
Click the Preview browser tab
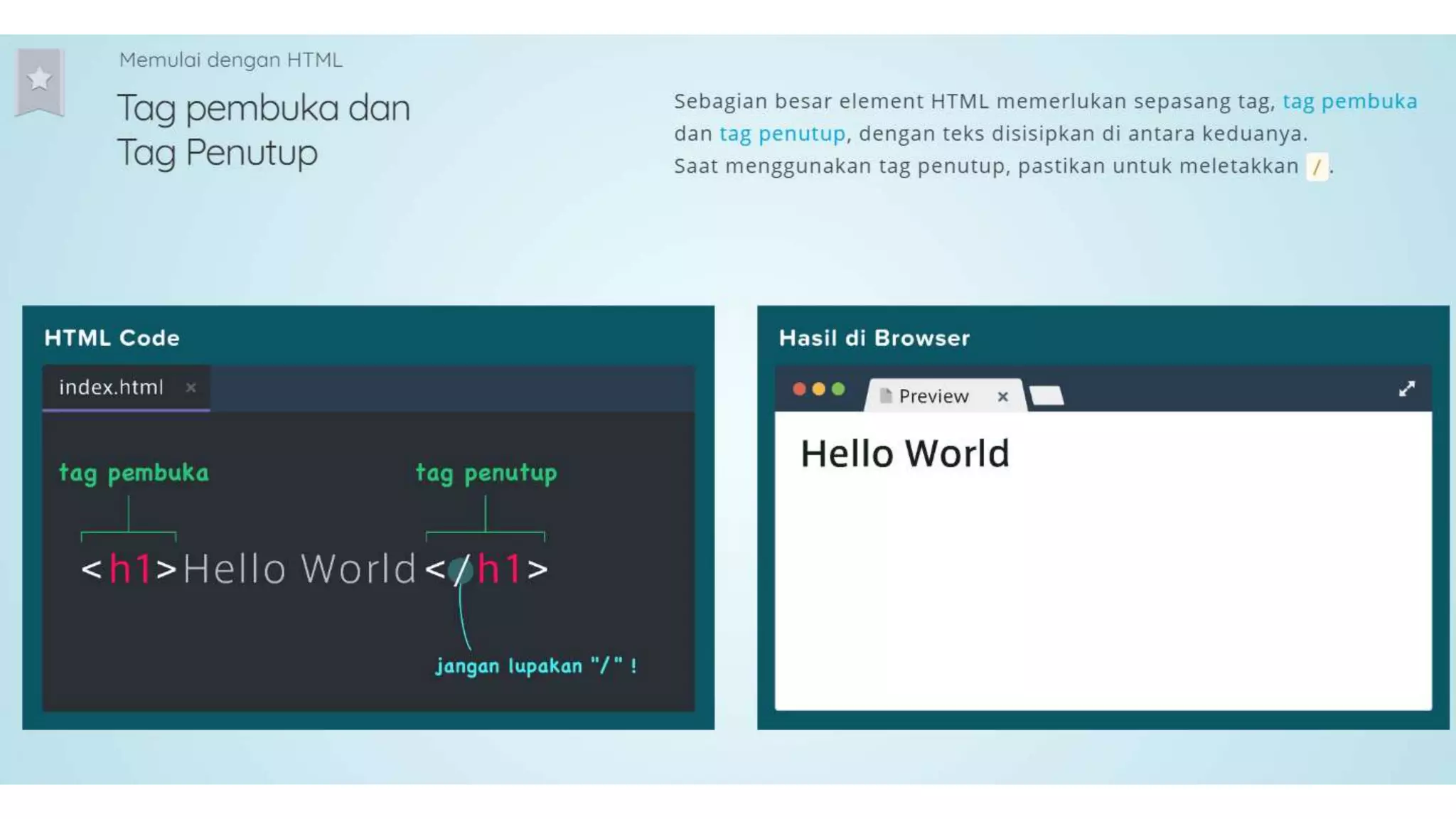[x=933, y=396]
